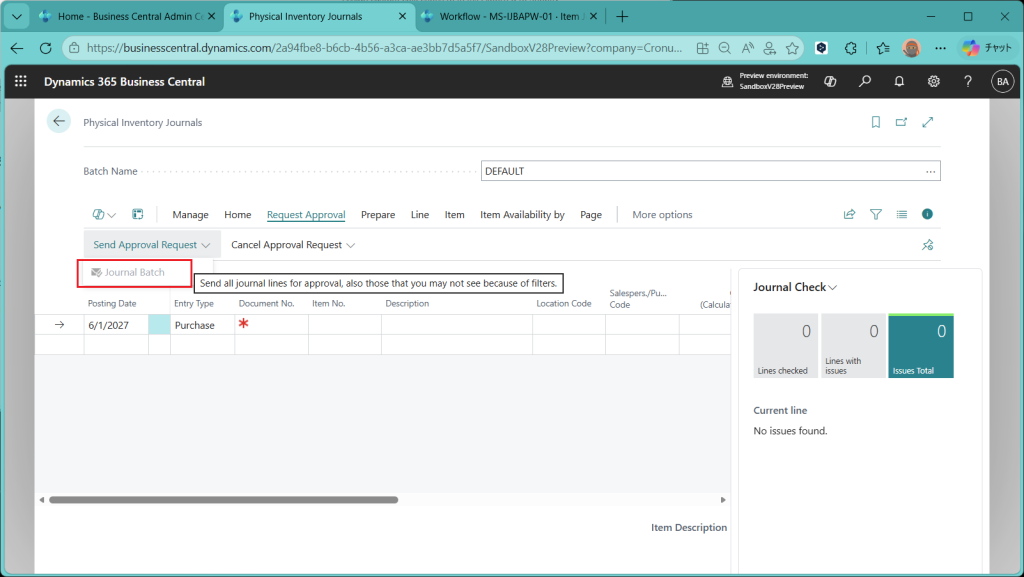Click the Journal Batch action
Screen dimensions: 1024x577
click(134, 272)
